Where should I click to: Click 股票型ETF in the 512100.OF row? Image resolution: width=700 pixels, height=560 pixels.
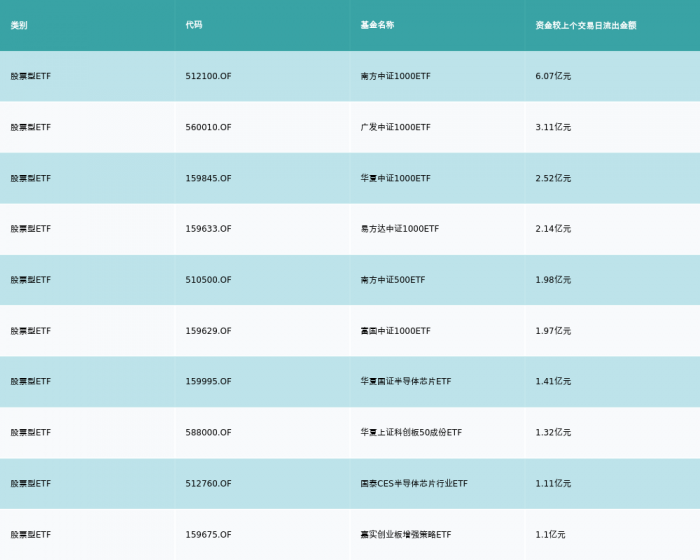(x=31, y=76)
